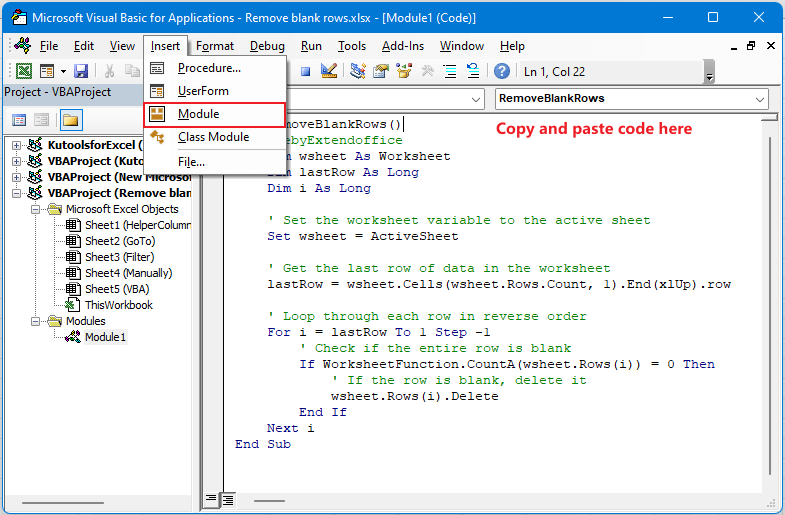This screenshot has width=785, height=515.
Task: Click the blue curved-arrow lines icon before Help
Action: pos(473,71)
